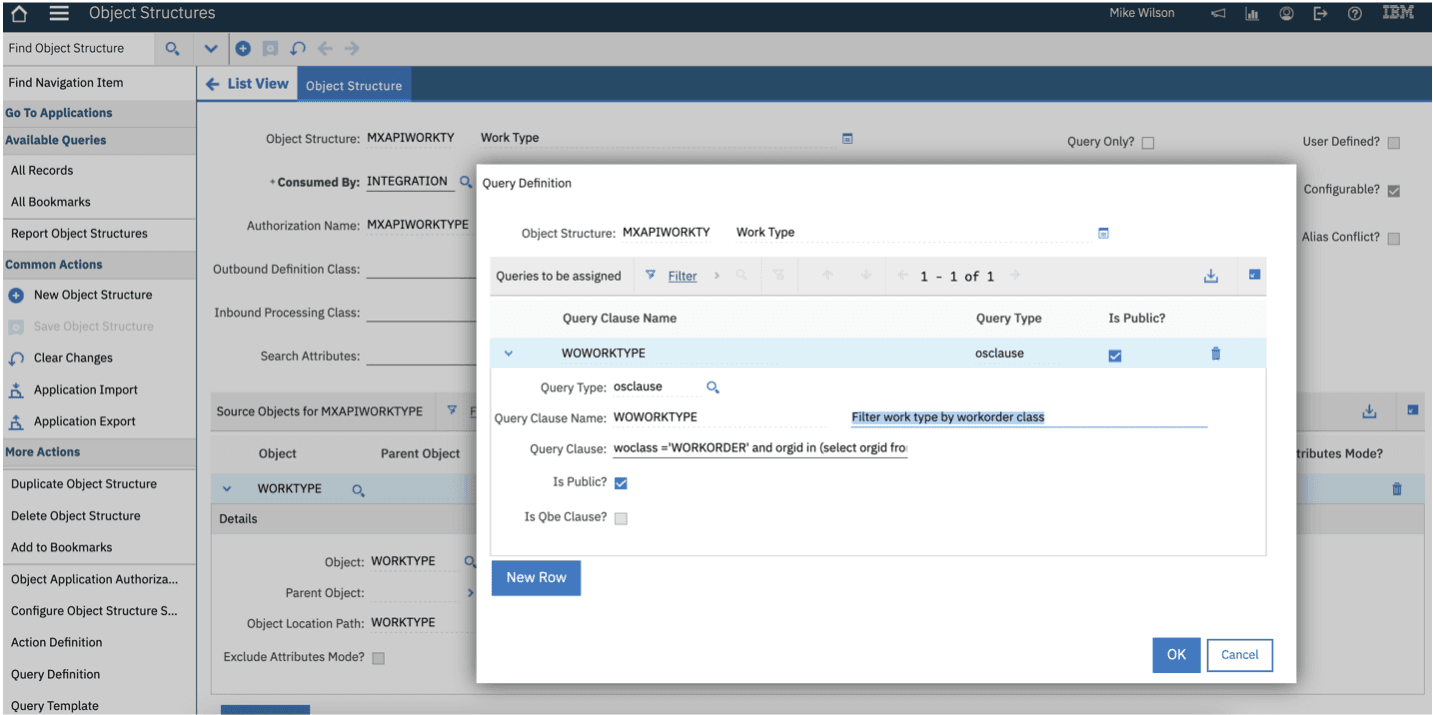Click the WORKTYPE object lookup icon
Viewport: 1433px width, 715px height.
point(358,490)
